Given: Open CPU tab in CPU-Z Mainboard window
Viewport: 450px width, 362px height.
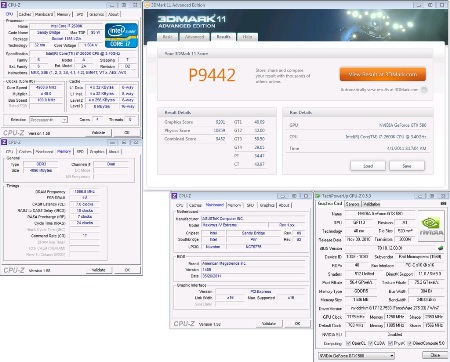Looking at the screenshot, I should click(180, 205).
